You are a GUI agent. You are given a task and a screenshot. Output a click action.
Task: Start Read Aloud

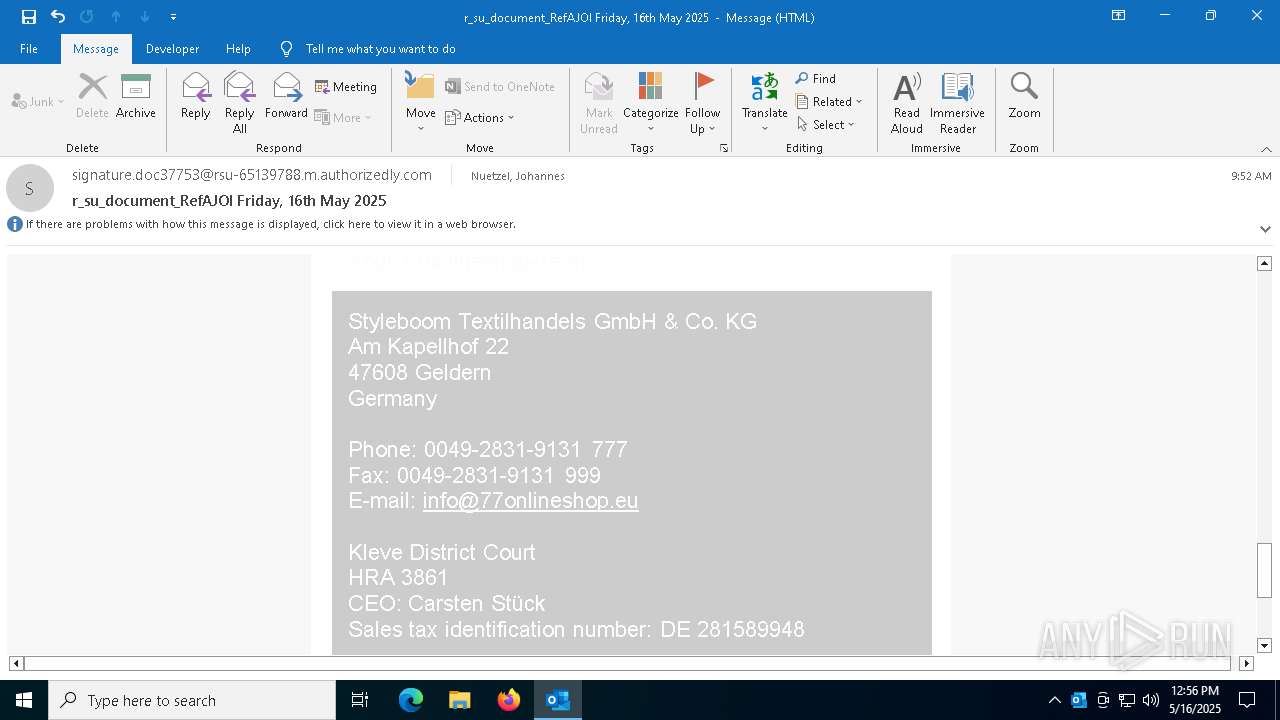tap(907, 102)
